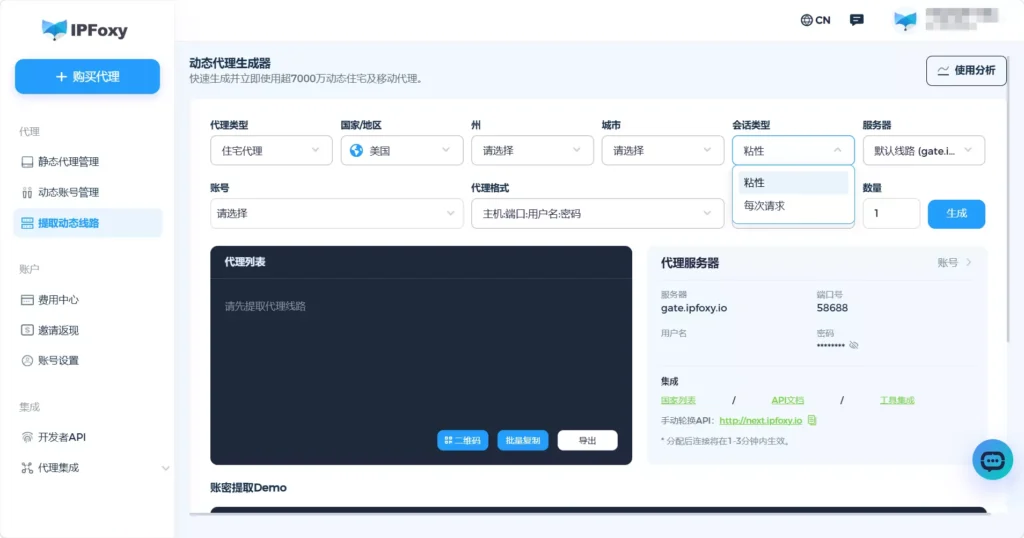
Task: Copy the manual rotation API link icon
Action: (x=812, y=421)
